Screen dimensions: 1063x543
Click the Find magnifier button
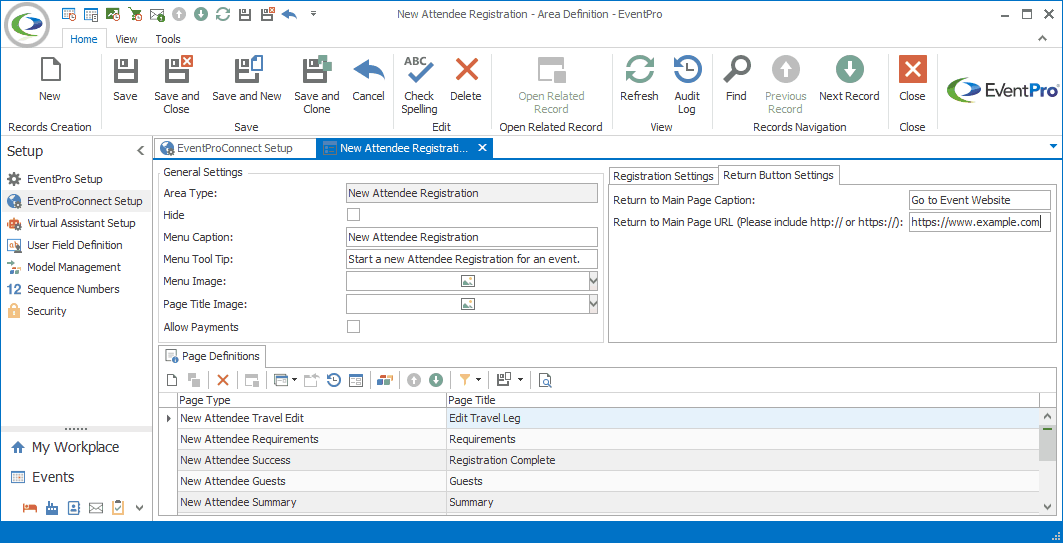point(736,79)
